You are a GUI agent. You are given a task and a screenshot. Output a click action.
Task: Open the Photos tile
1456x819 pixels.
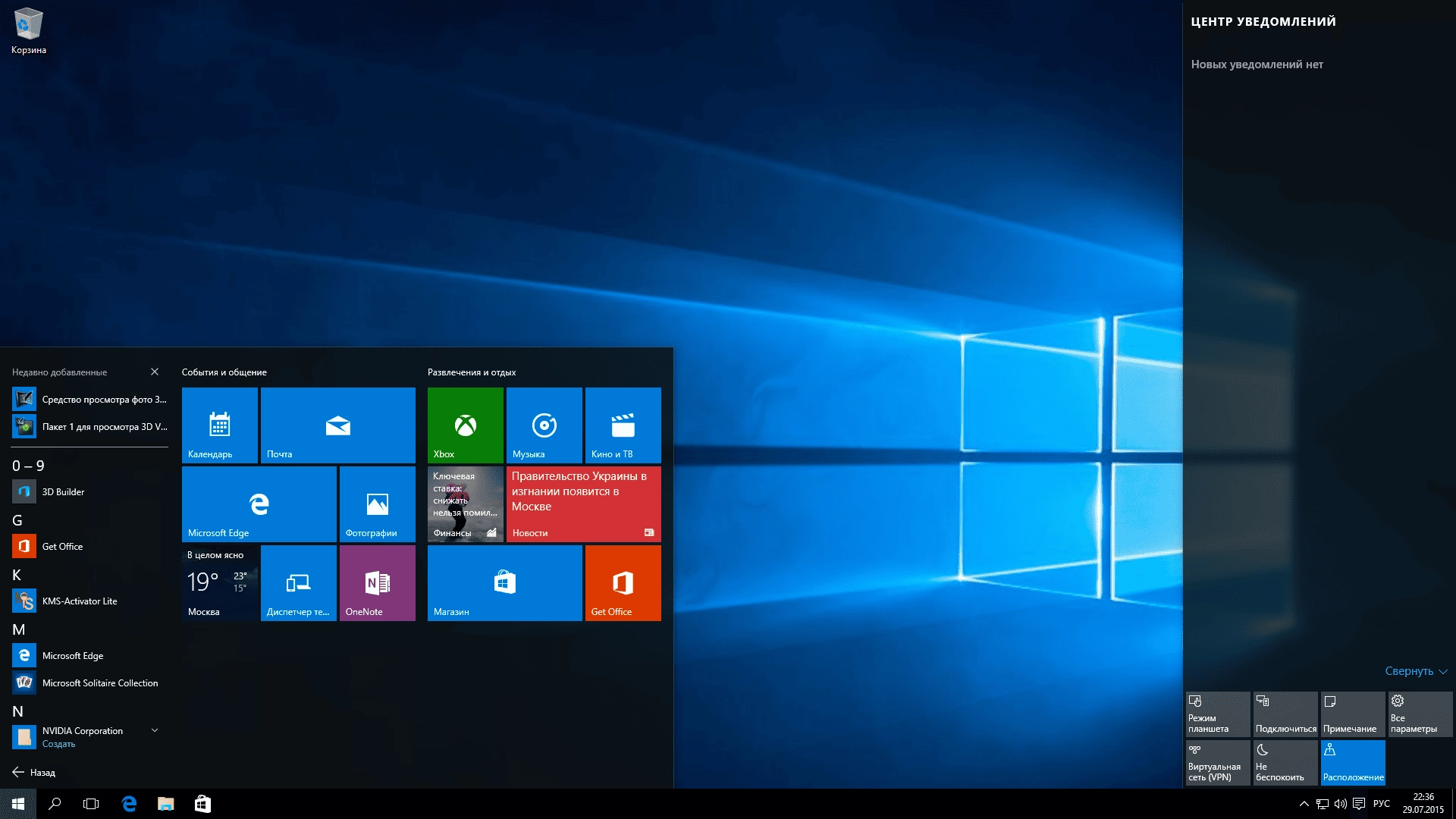378,504
